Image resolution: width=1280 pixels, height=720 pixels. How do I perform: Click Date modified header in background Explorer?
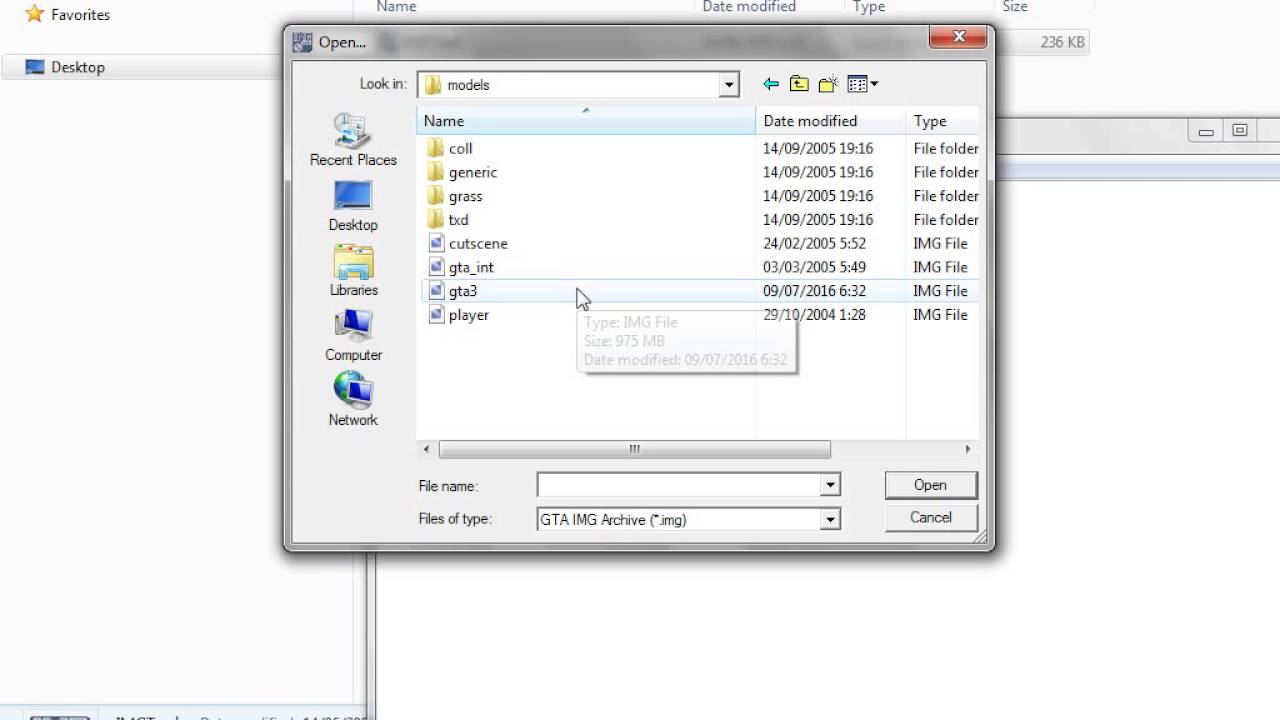[749, 6]
